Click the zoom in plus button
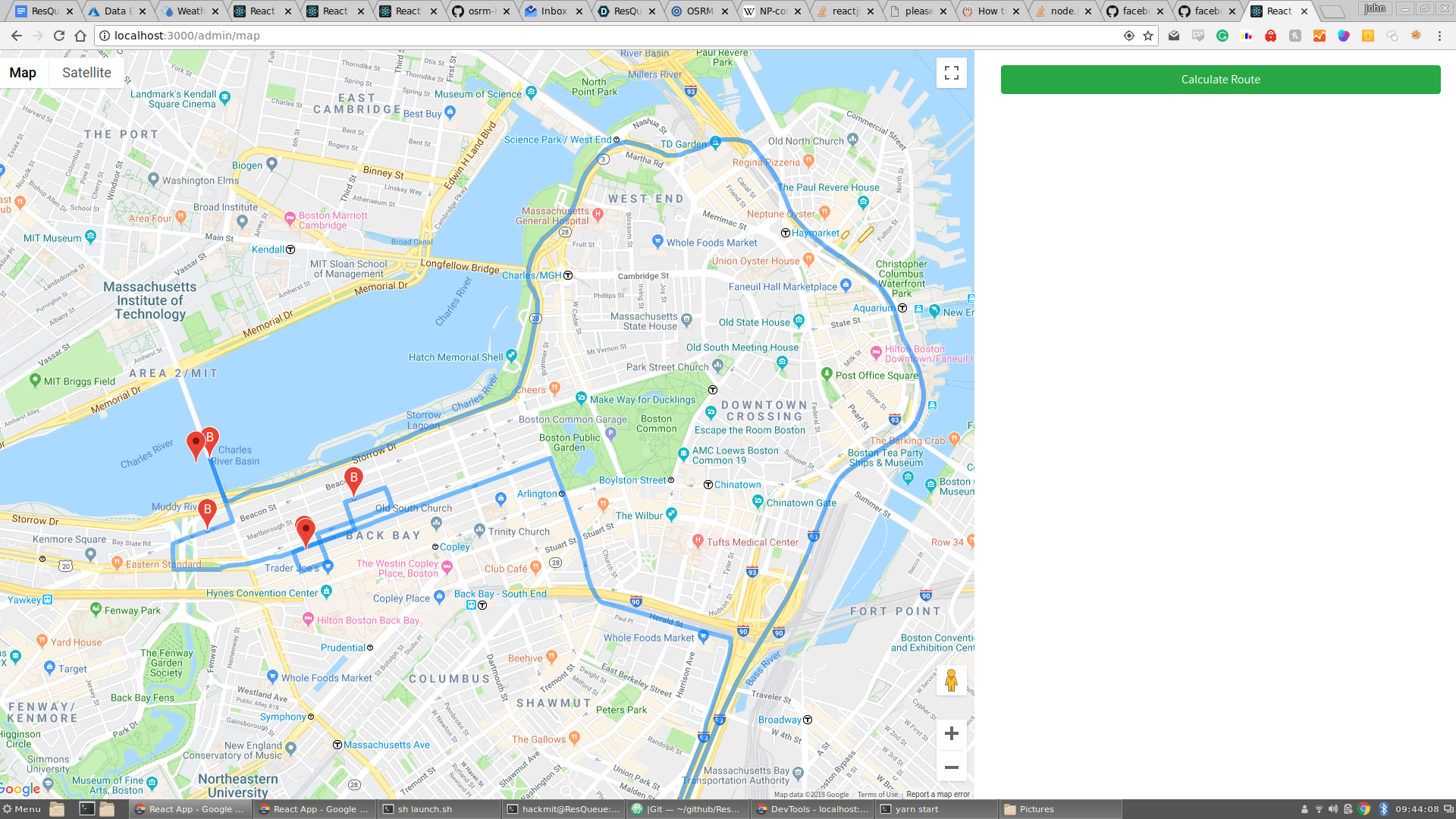Viewport: 1456px width, 819px height. [x=951, y=733]
